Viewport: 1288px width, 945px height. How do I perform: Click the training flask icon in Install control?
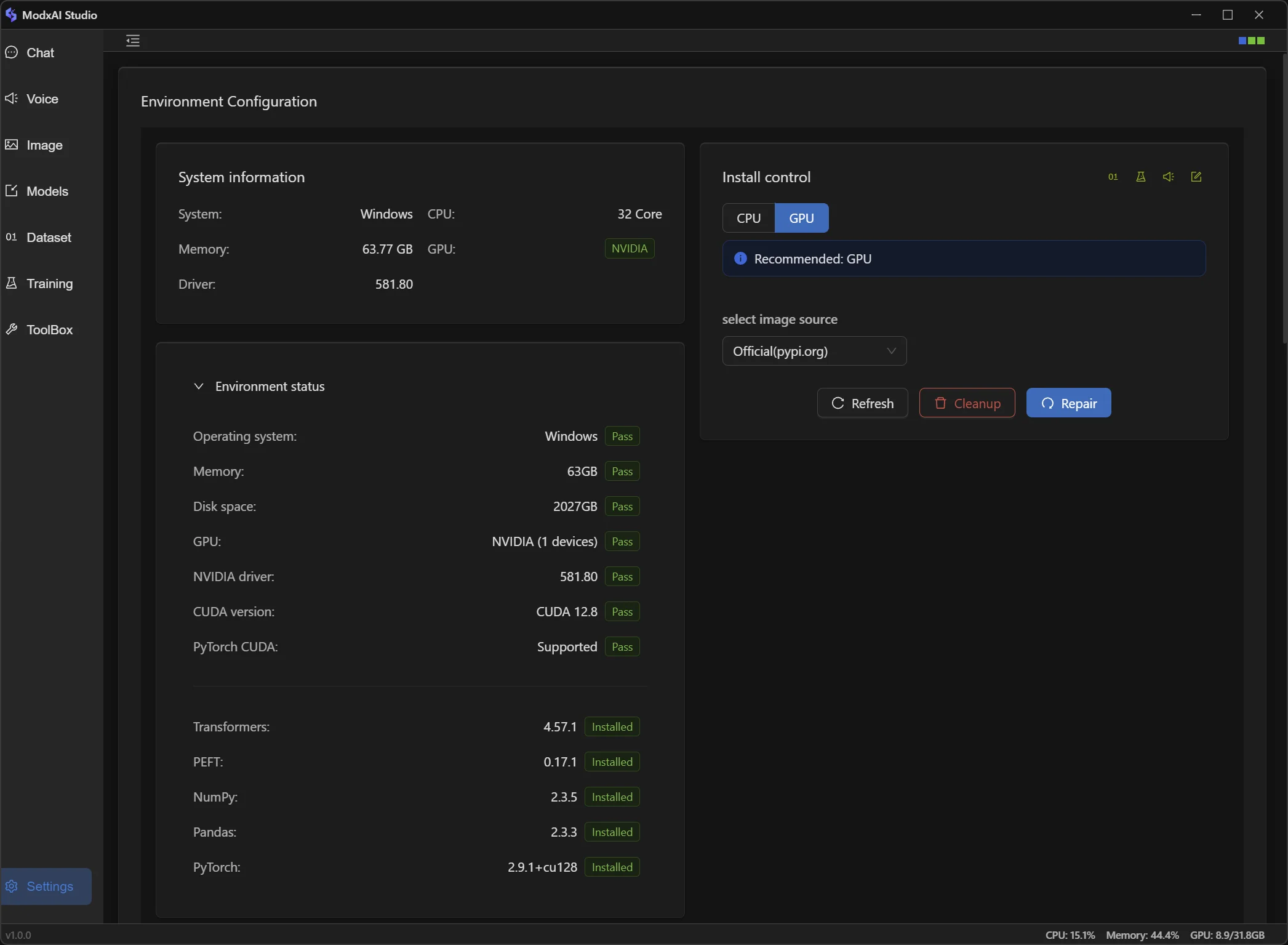1140,177
